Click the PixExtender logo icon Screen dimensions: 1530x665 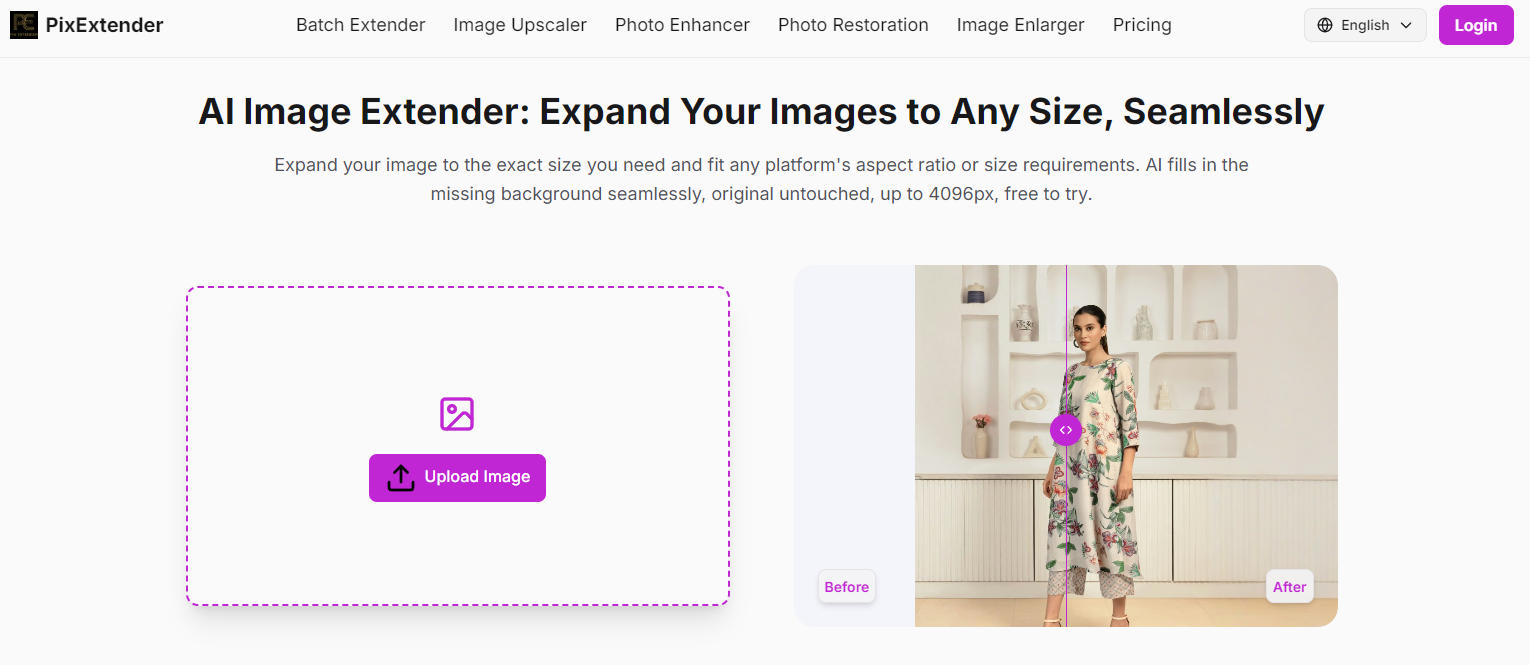click(24, 25)
